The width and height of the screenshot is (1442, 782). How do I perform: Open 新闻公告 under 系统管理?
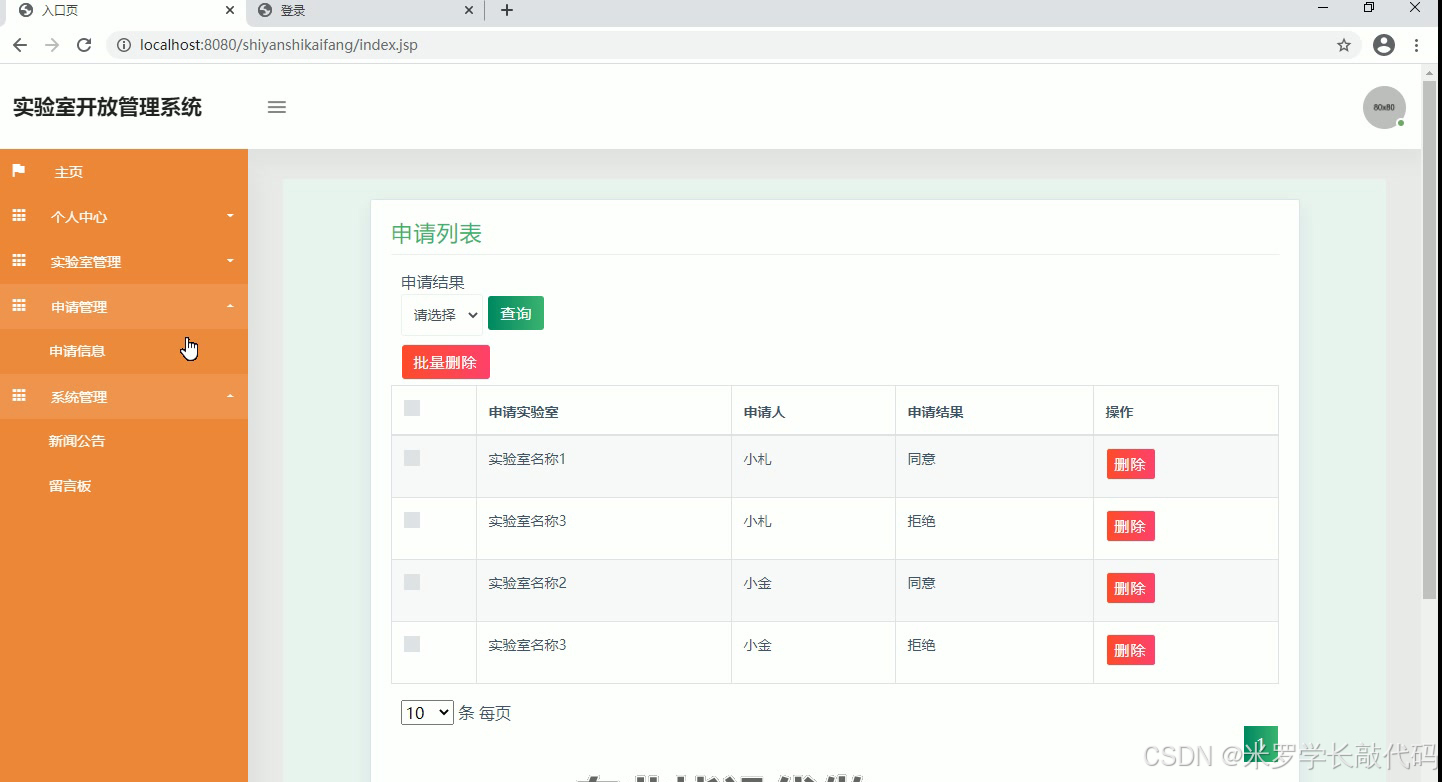point(77,440)
